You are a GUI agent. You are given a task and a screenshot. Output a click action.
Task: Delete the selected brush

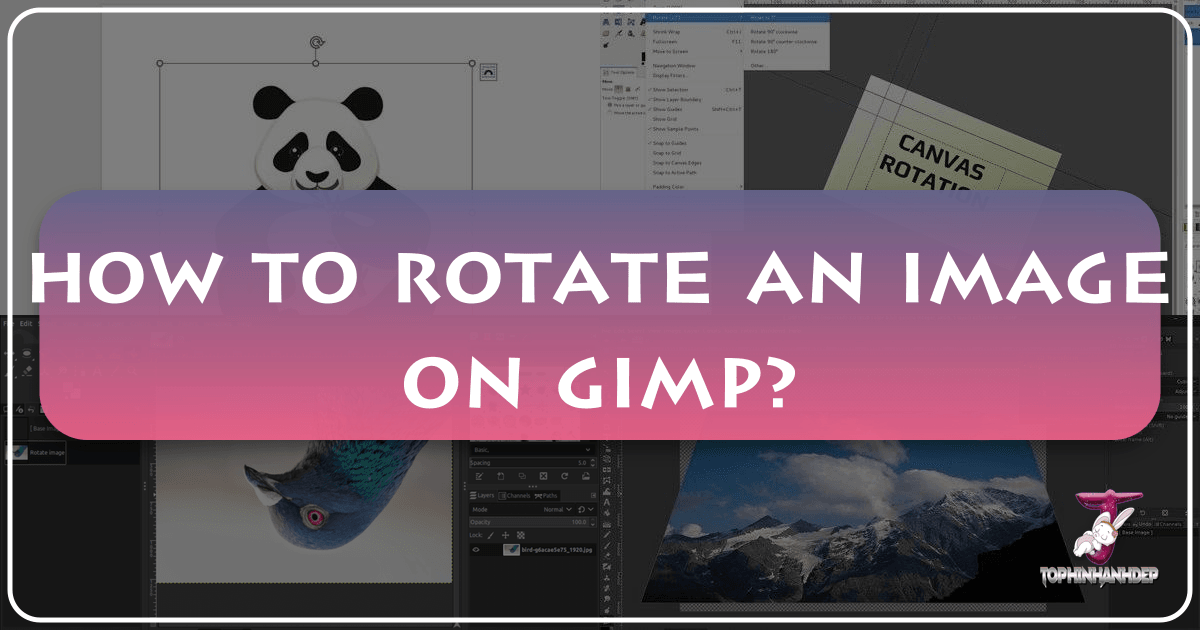coord(543,476)
